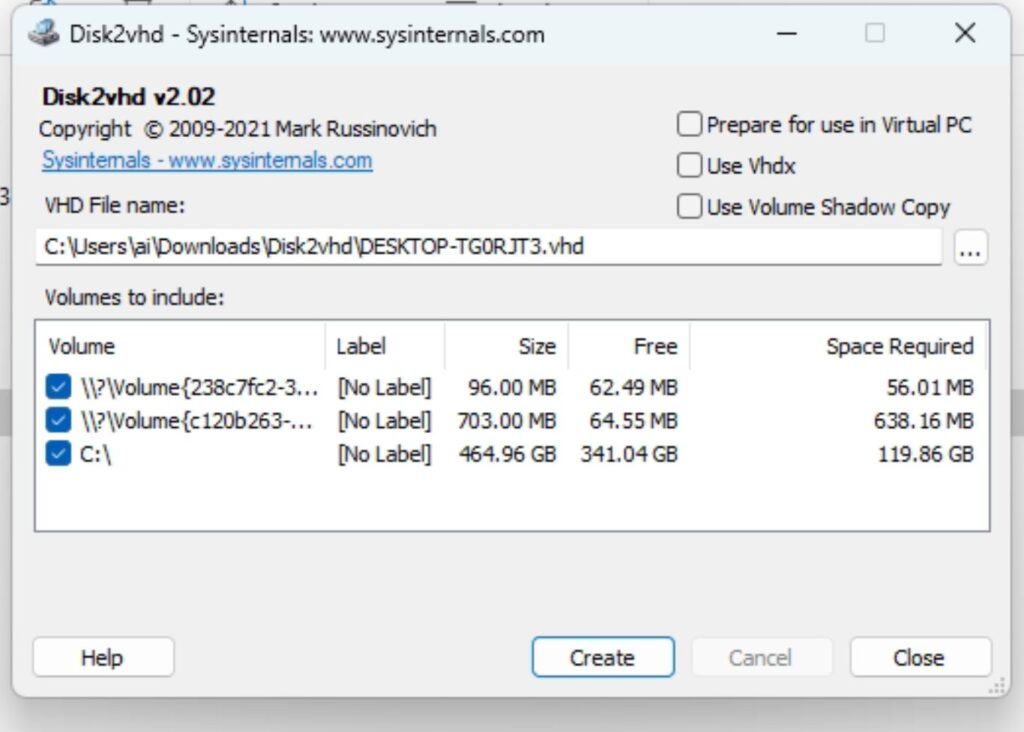The width and height of the screenshot is (1024, 732).
Task: Enable Prepare for use in Virtual PC
Action: coord(690,124)
